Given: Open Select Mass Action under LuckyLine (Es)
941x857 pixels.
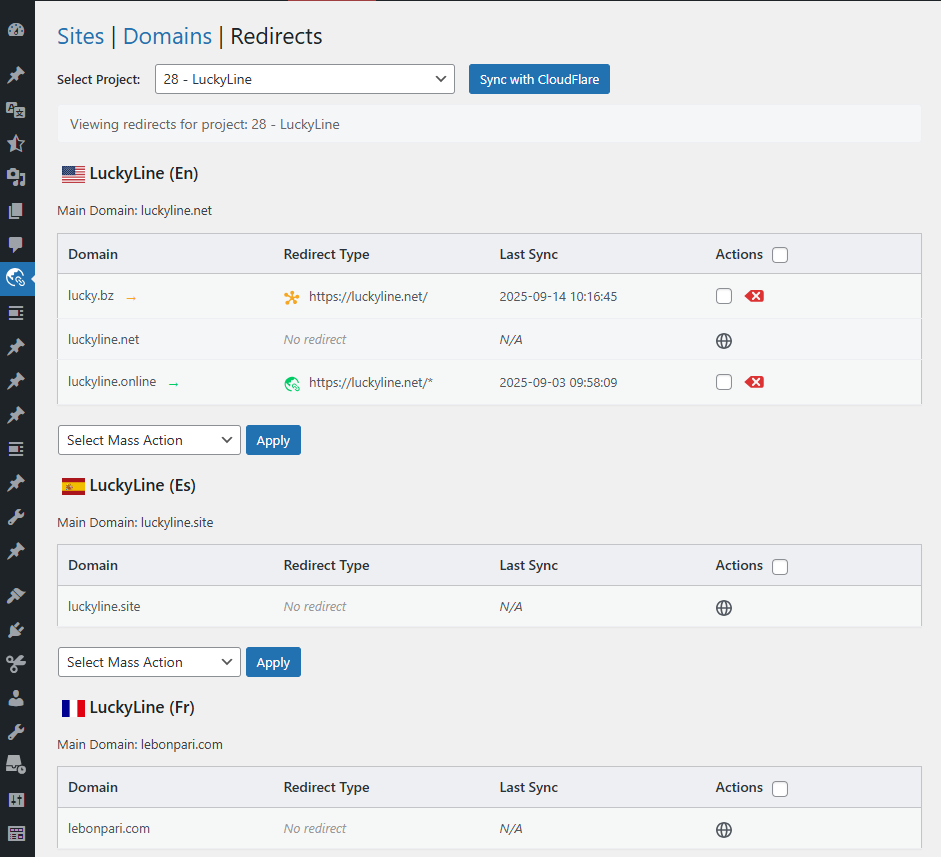Looking at the screenshot, I should coord(149,662).
